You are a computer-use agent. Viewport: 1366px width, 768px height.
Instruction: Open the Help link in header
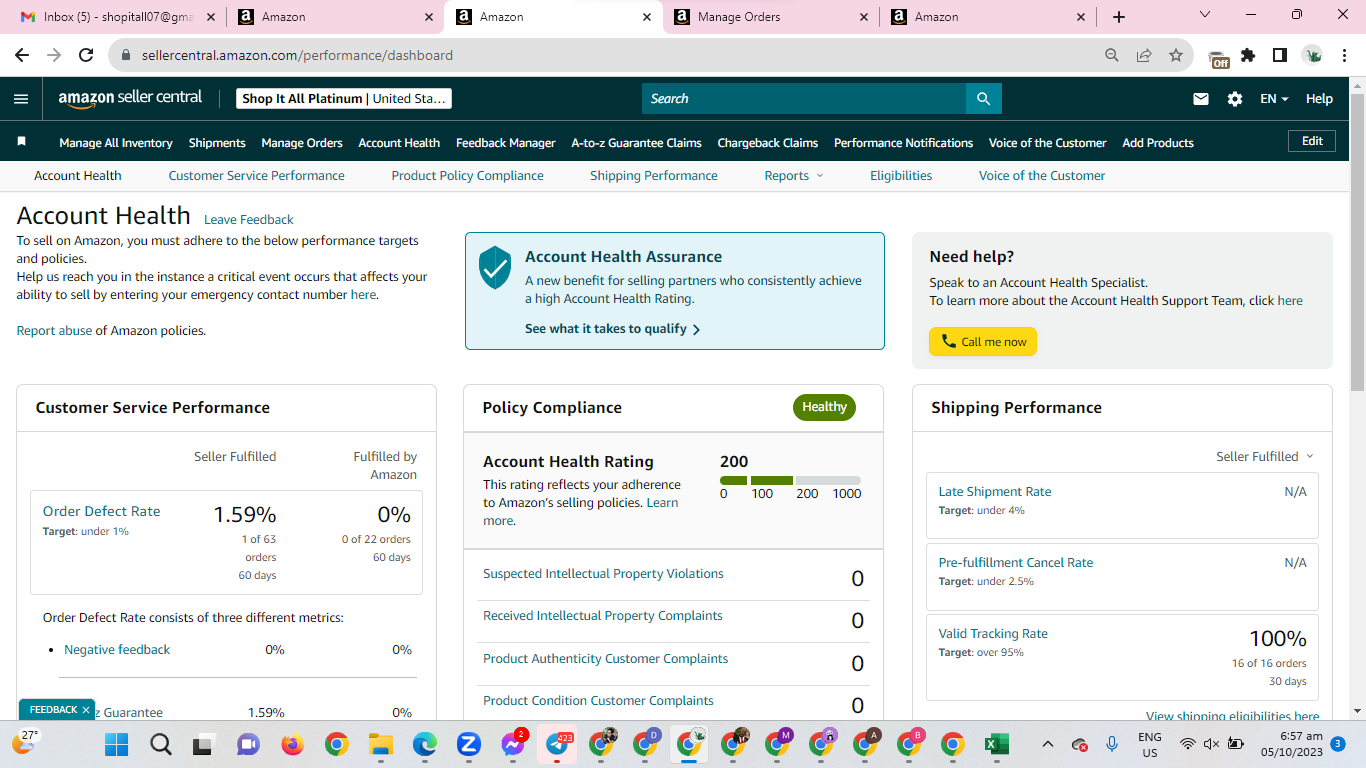(x=1319, y=99)
